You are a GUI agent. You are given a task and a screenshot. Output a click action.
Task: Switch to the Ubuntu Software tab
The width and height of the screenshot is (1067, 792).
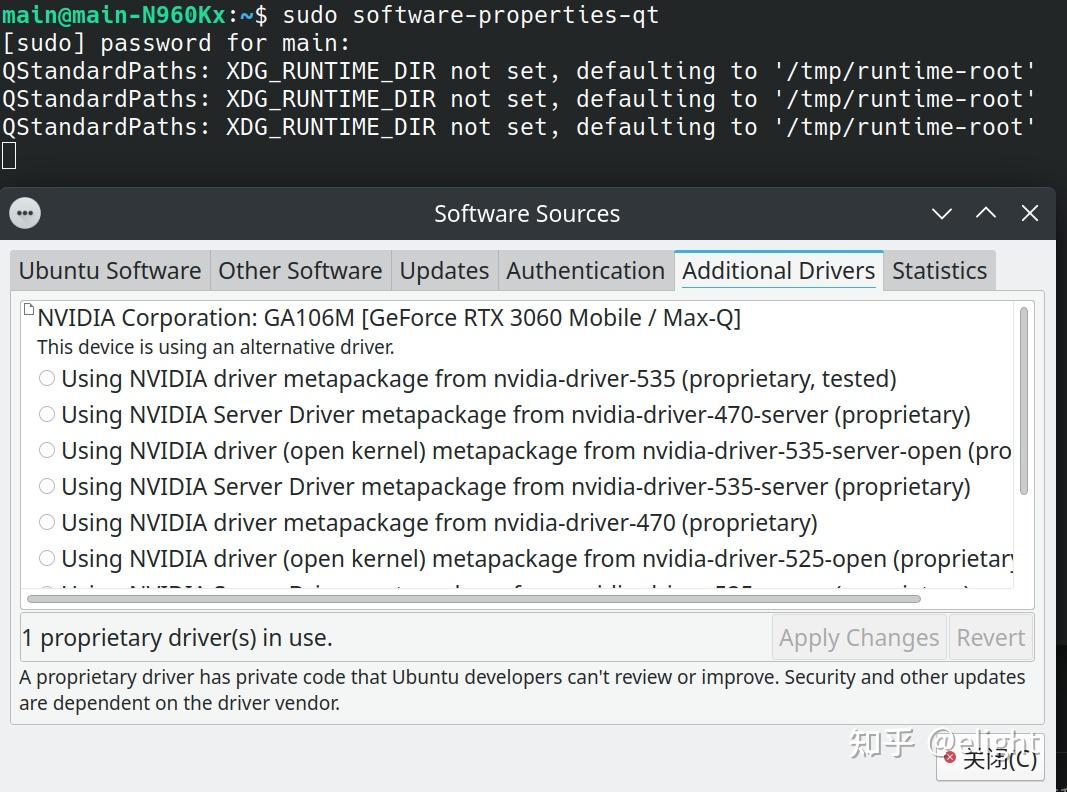click(x=110, y=271)
